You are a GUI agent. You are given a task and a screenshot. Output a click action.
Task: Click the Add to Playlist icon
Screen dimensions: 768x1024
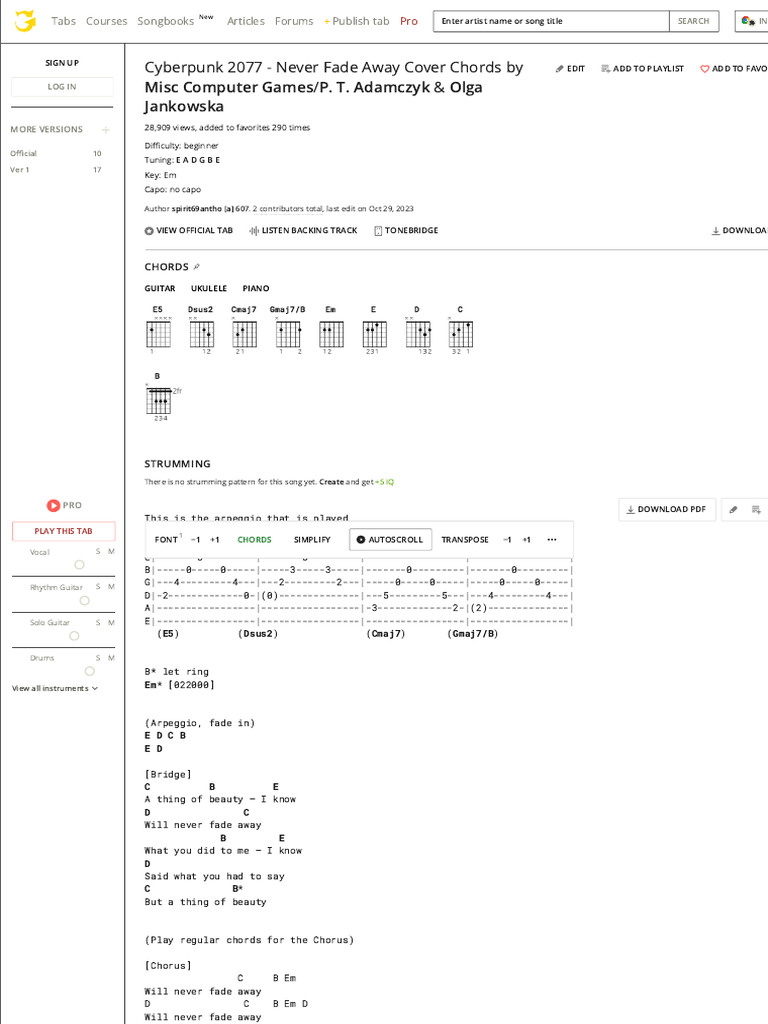605,69
